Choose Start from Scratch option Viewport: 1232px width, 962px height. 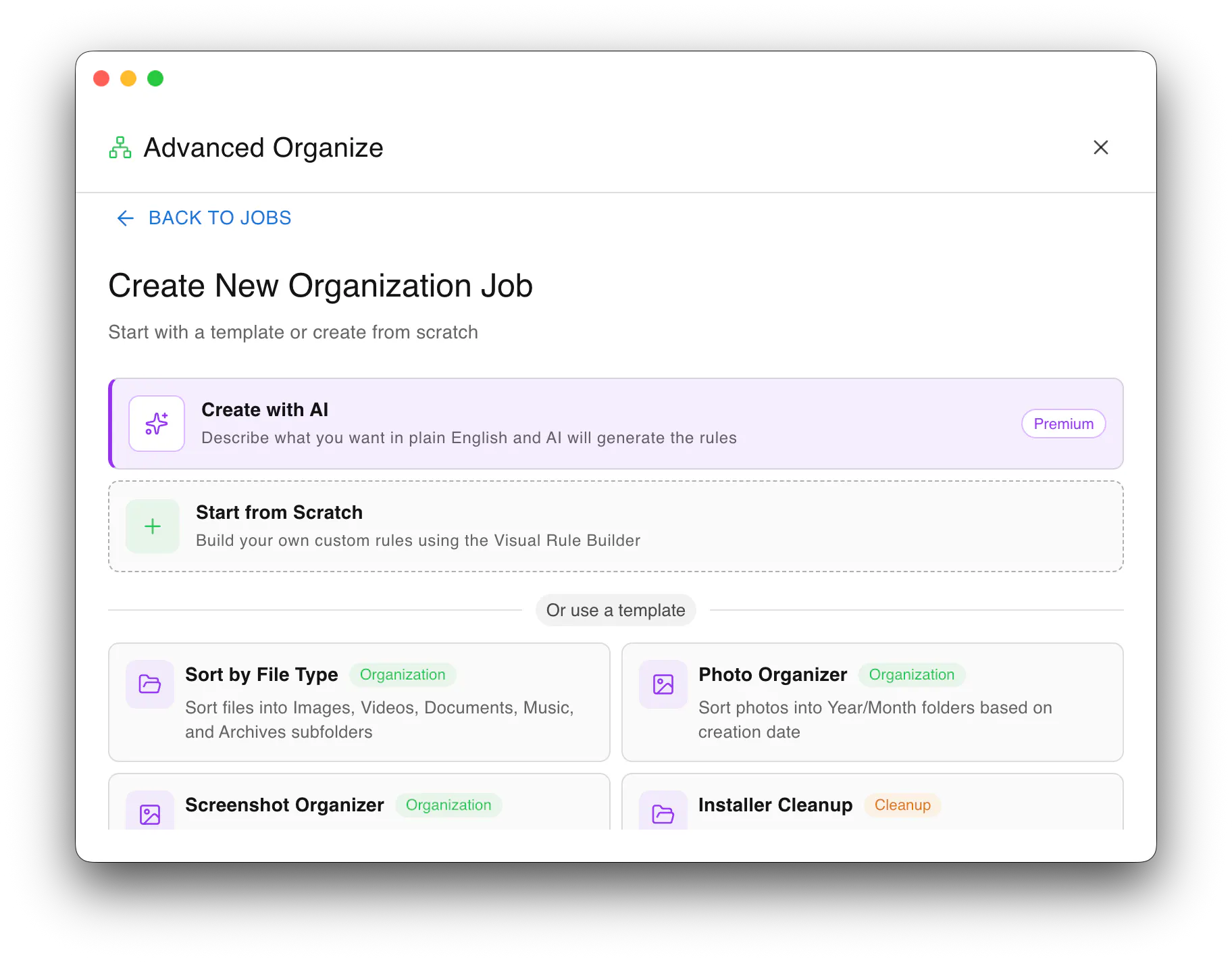(616, 526)
